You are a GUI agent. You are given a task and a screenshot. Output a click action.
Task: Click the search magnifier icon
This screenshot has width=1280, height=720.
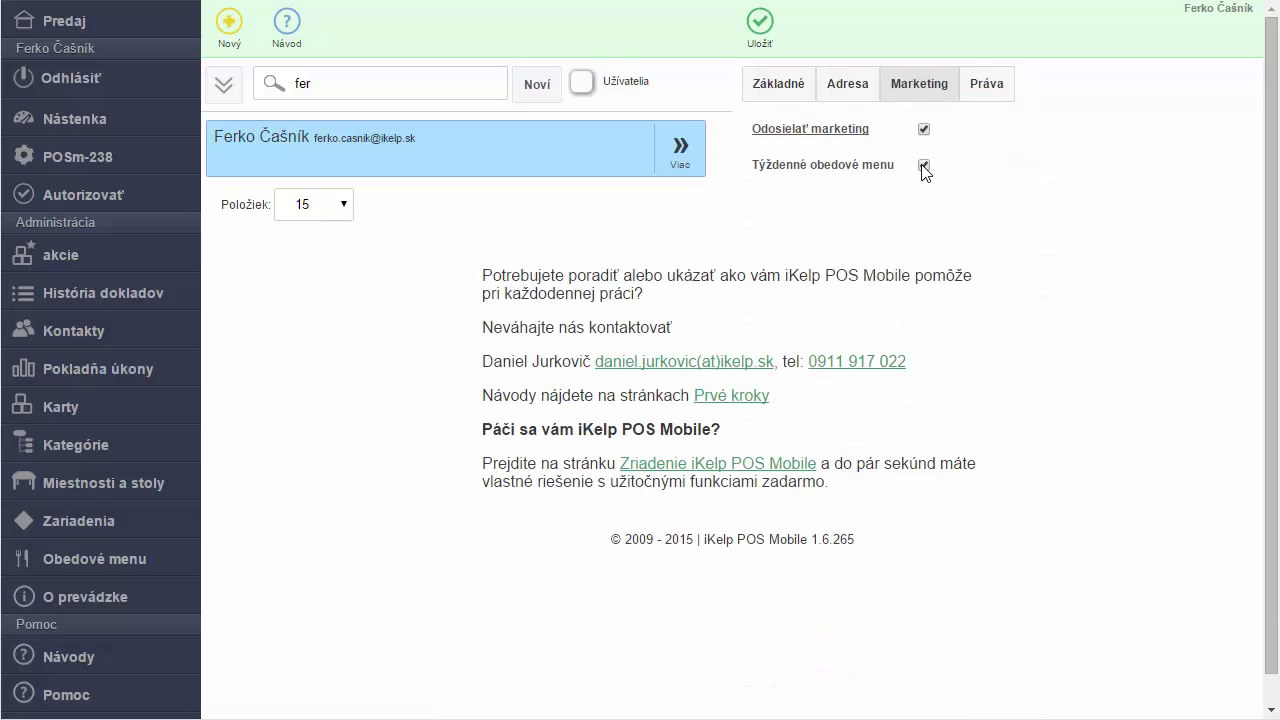click(274, 83)
